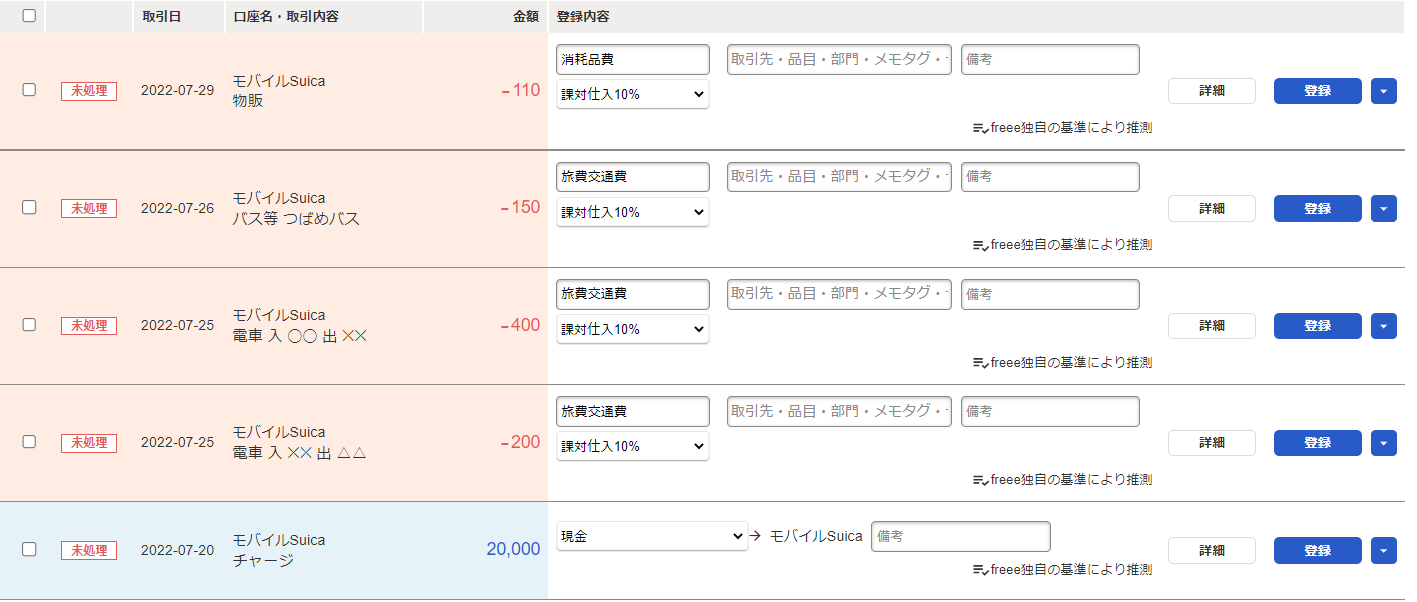1417x602 pixels.
Task: Open arrow menu beside チャージ row's 登録 button
Action: point(1383,551)
